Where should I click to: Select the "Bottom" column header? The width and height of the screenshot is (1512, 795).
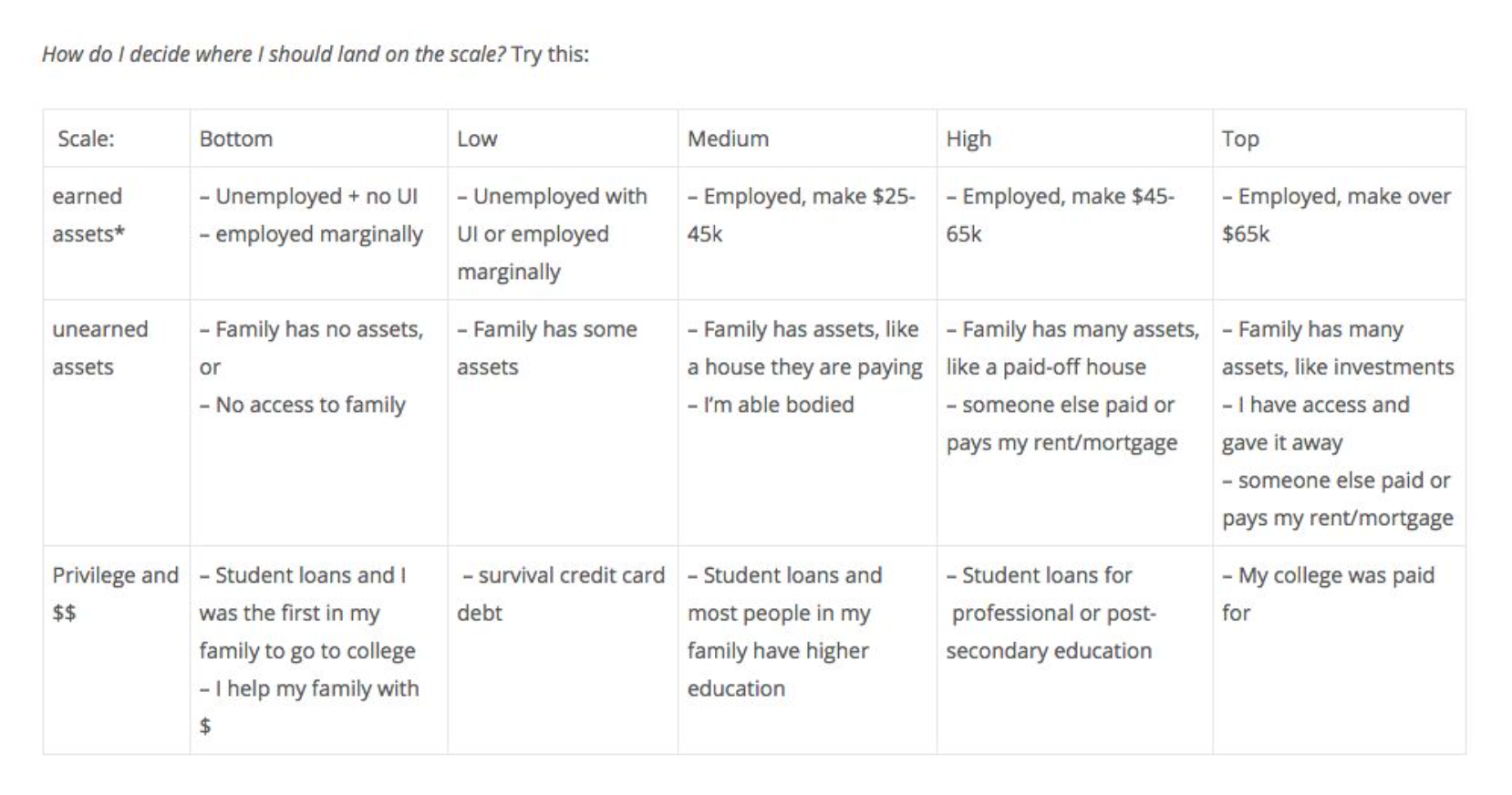(x=236, y=139)
